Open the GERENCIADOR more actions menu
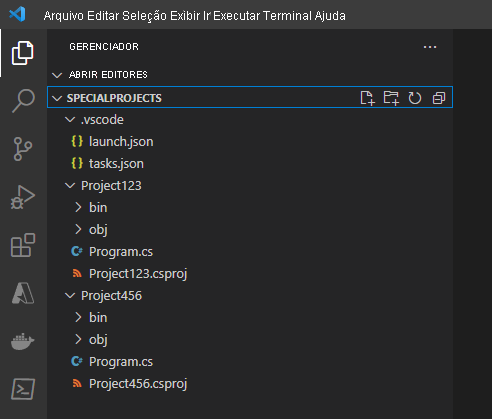 (x=430, y=47)
